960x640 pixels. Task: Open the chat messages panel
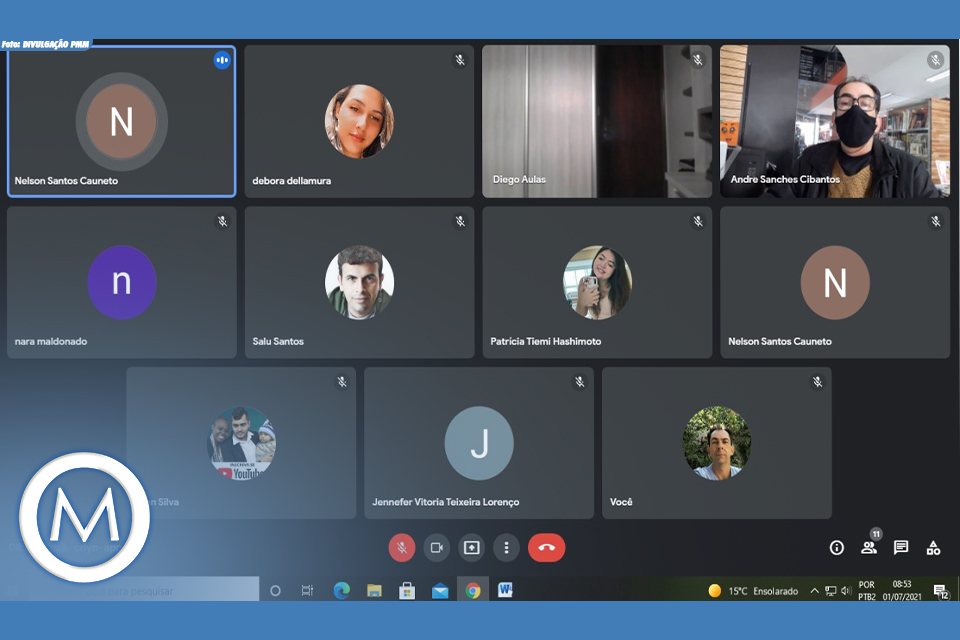(x=901, y=548)
